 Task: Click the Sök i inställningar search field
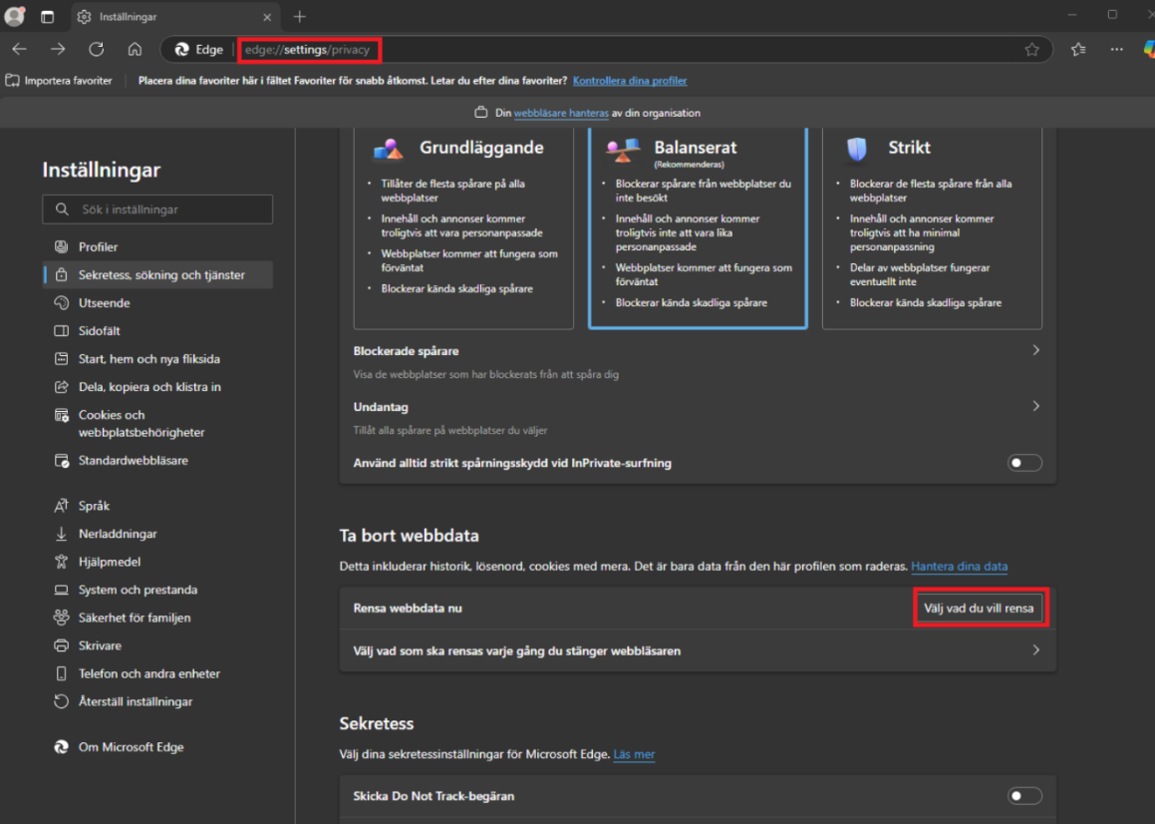tap(158, 209)
